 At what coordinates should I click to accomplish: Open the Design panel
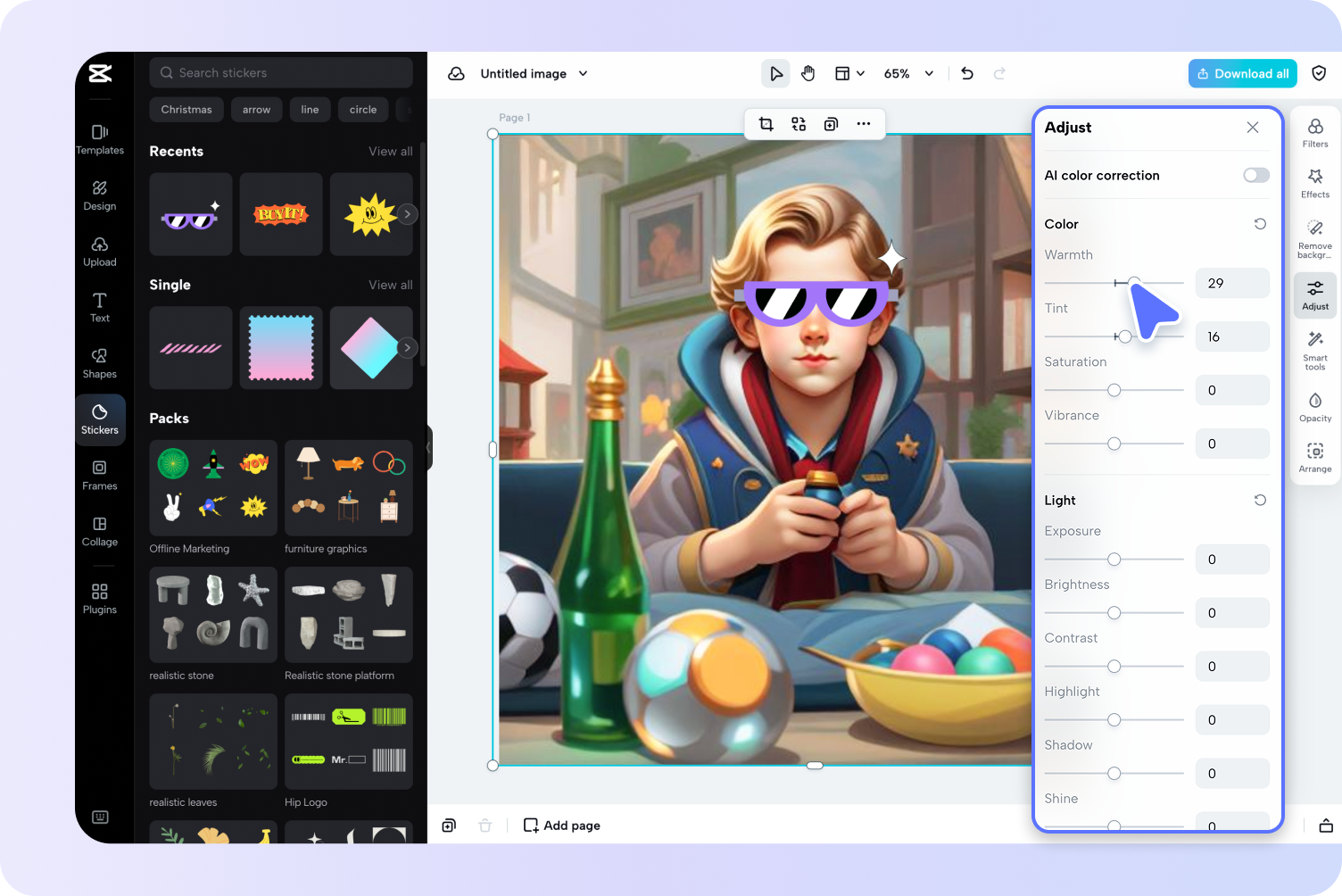100,195
